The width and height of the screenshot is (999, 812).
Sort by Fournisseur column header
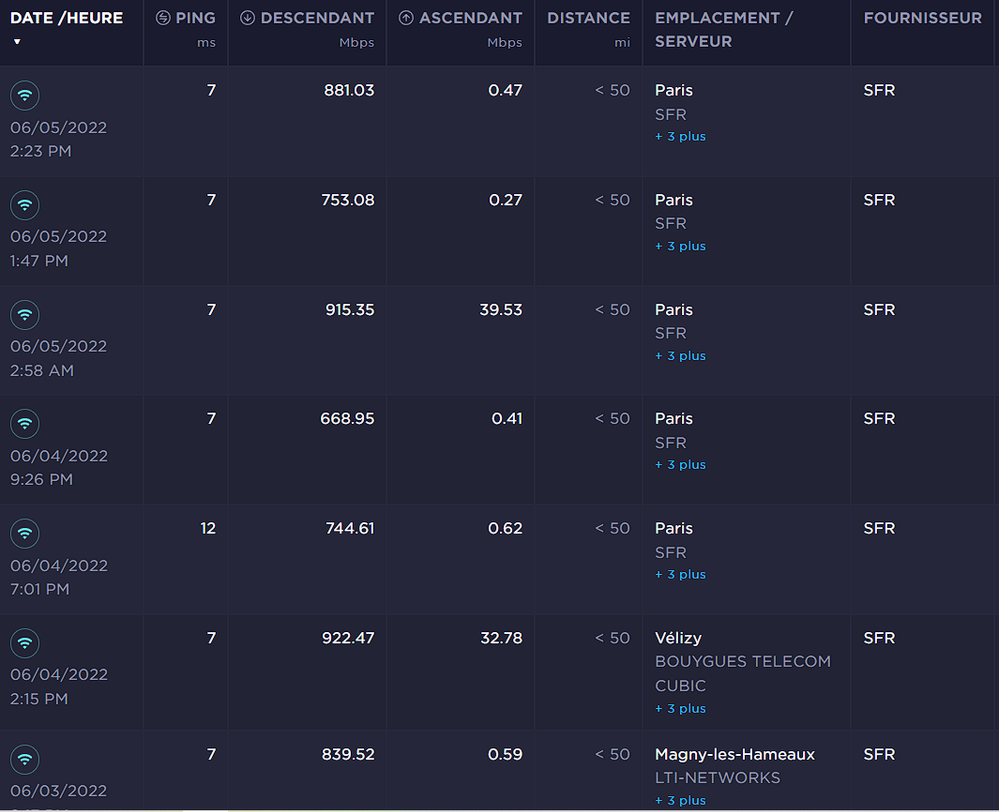(x=922, y=18)
